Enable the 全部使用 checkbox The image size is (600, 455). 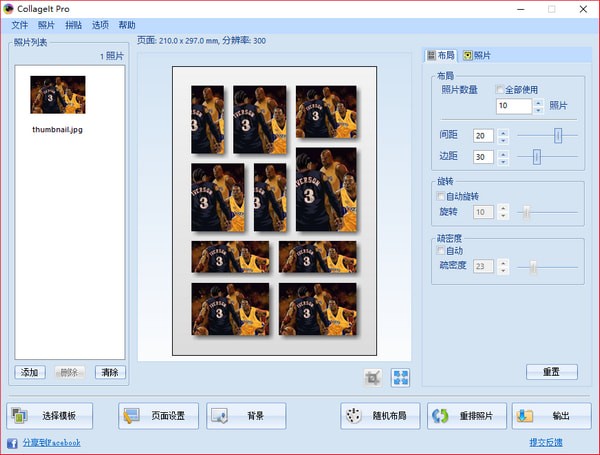[499, 90]
